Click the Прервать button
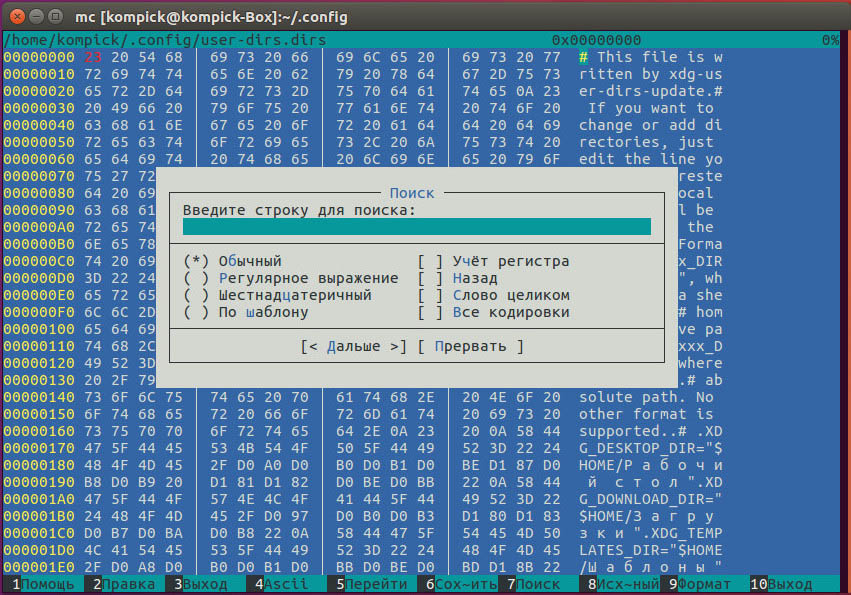This screenshot has height=595, width=851. pyautogui.click(x=471, y=346)
